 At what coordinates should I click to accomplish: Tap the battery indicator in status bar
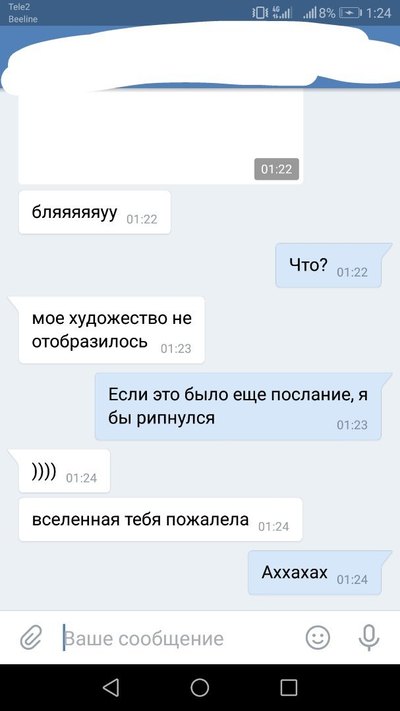[349, 13]
